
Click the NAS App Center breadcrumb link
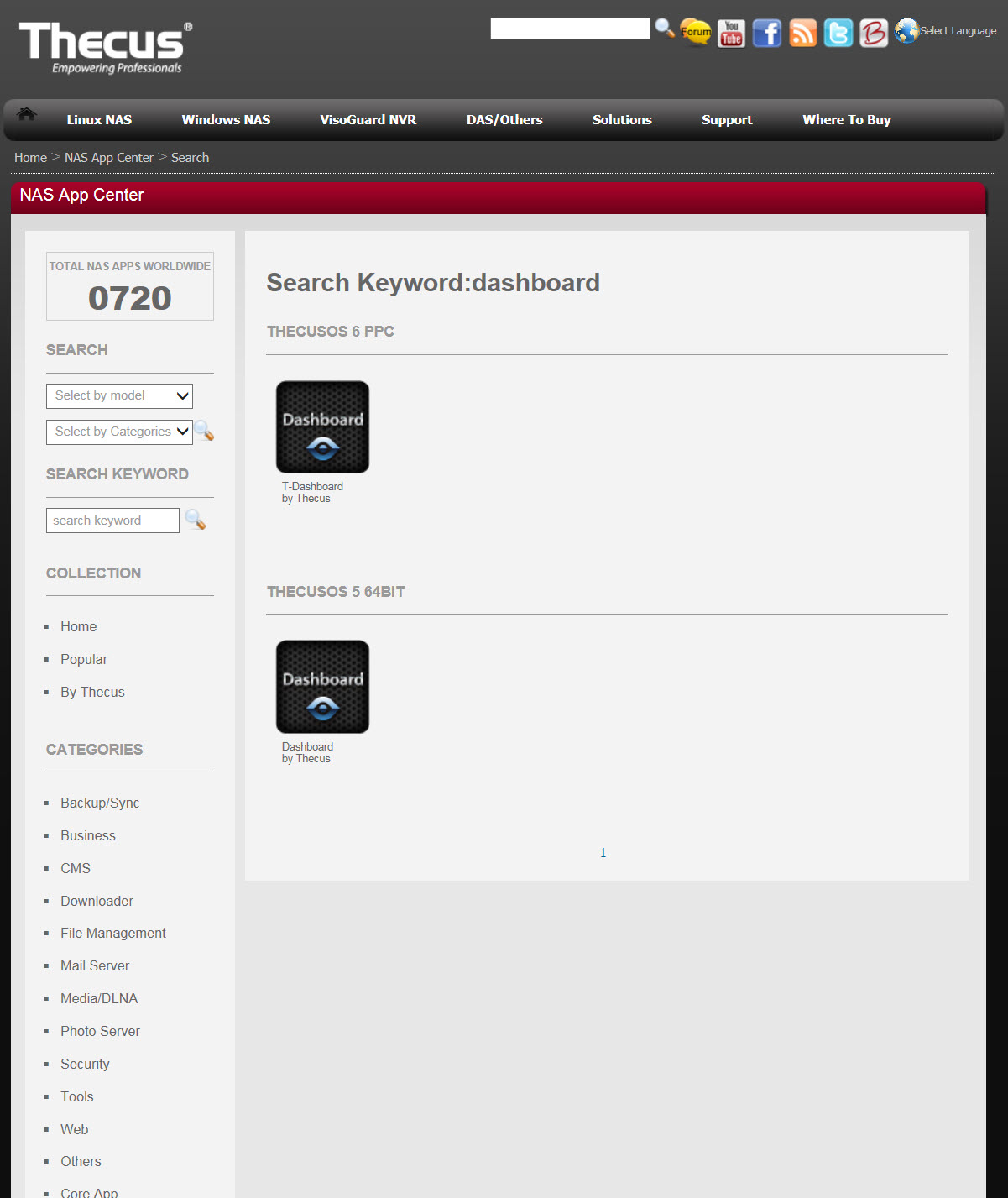[109, 158]
